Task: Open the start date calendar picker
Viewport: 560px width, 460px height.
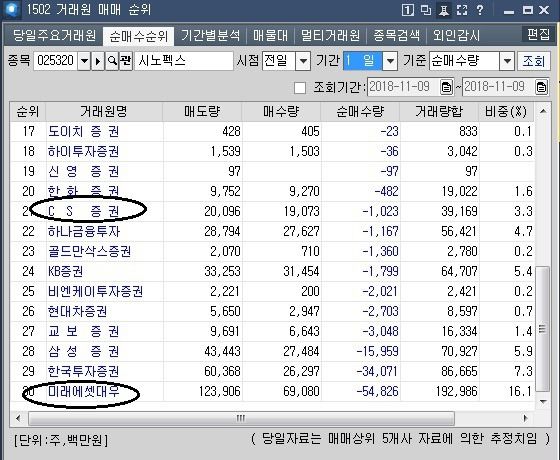Action: [x=446, y=87]
